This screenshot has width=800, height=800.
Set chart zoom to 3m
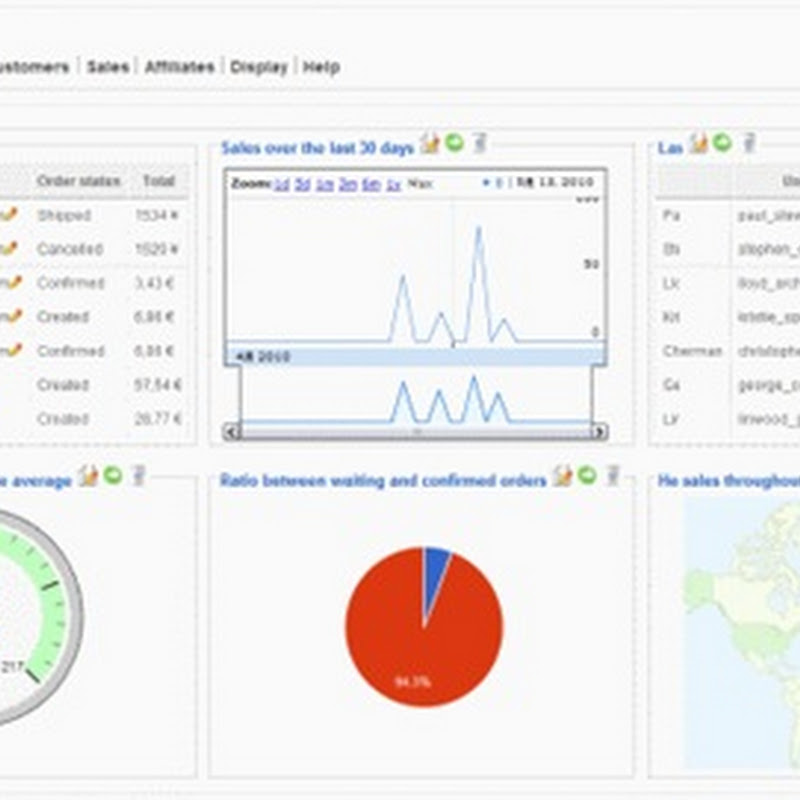click(x=347, y=184)
